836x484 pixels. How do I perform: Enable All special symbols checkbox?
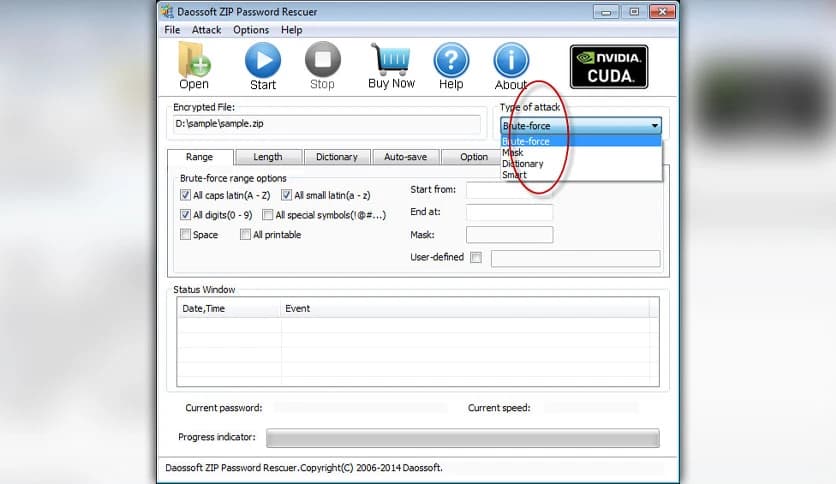click(268, 215)
